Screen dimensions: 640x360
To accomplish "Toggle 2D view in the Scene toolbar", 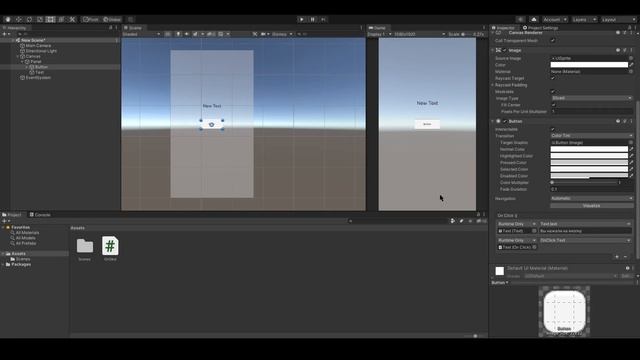I will (x=168, y=34).
